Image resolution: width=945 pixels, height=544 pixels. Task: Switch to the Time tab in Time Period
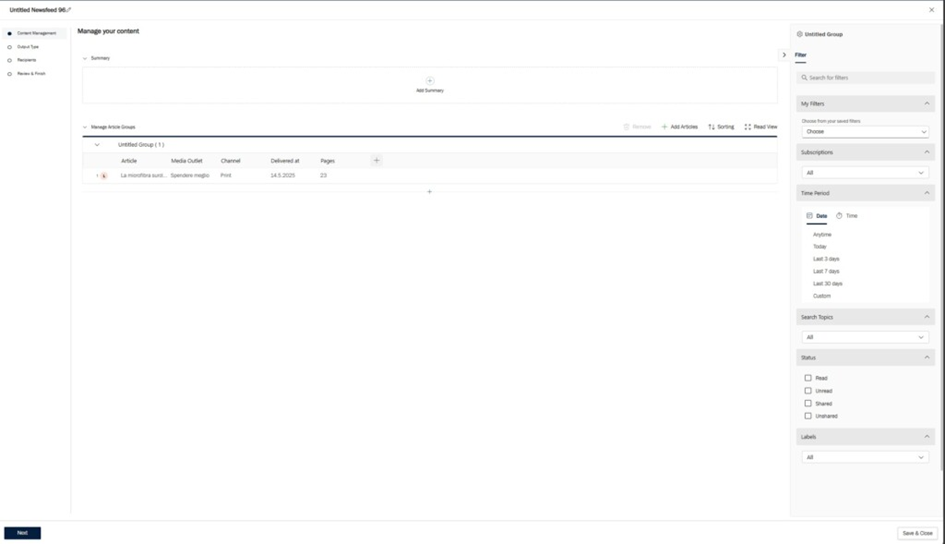[846, 216]
